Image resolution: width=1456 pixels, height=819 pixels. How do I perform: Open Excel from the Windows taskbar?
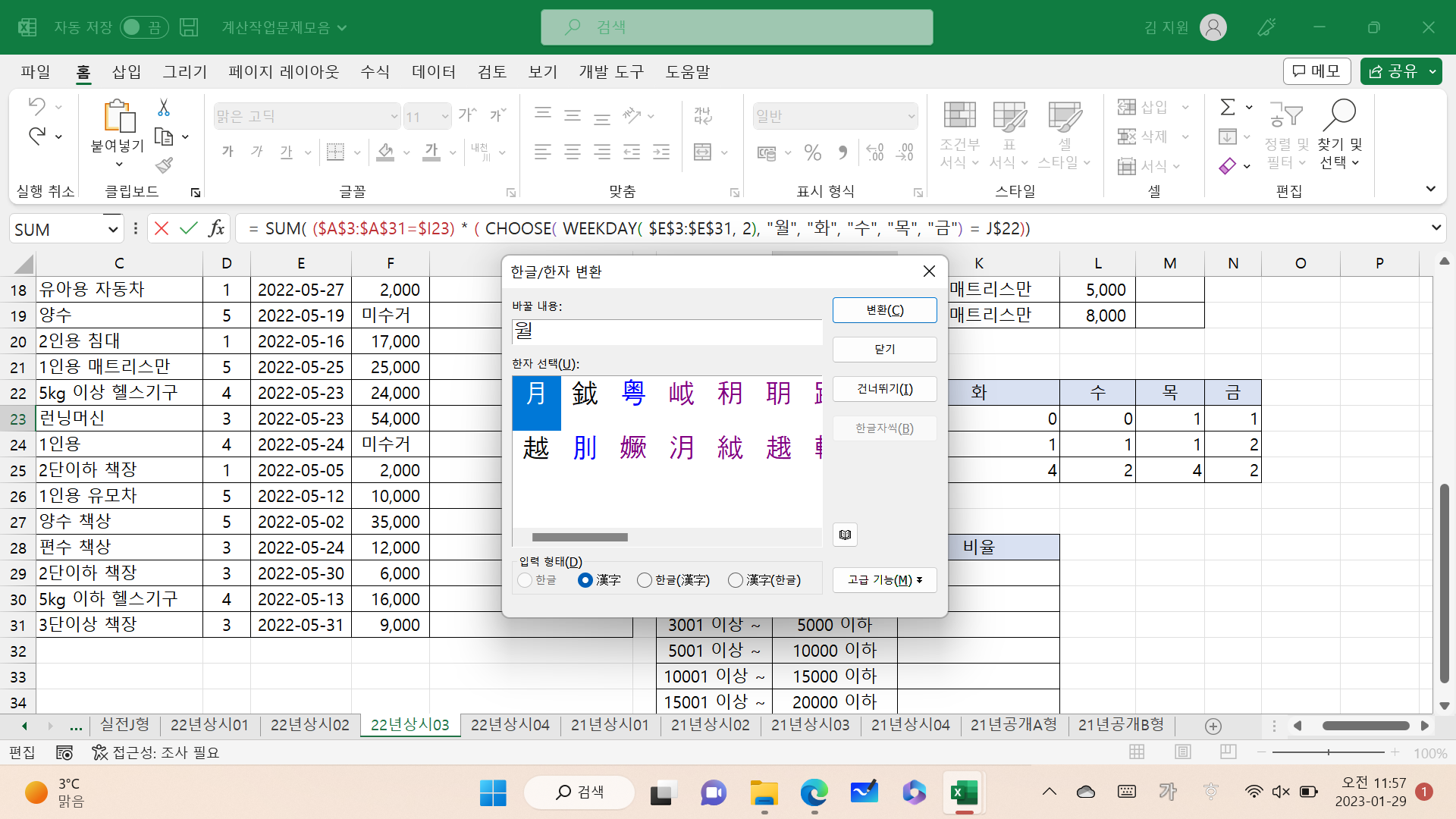pyautogui.click(x=964, y=793)
